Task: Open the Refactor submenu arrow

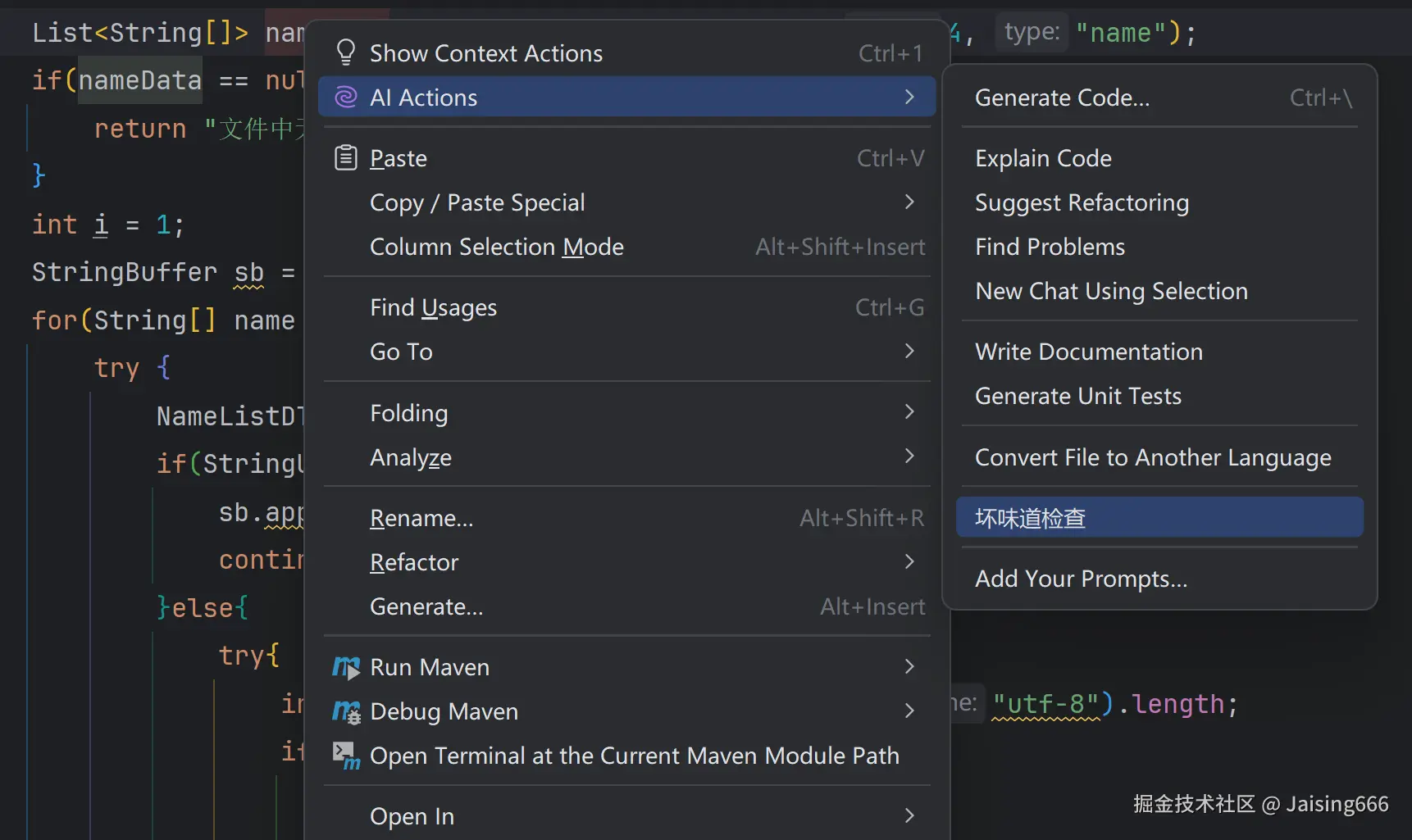Action: [x=909, y=562]
